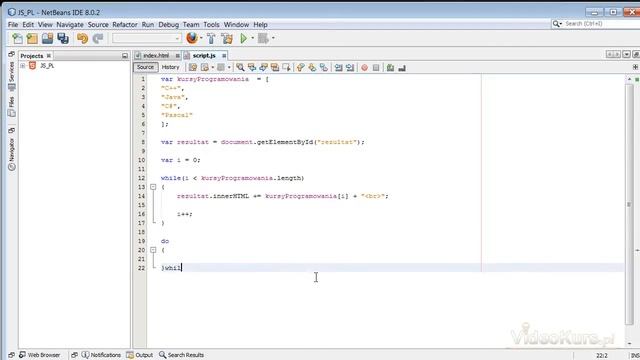640x360 pixels.
Task: Open the Navigate menu
Action: [x=70, y=24]
